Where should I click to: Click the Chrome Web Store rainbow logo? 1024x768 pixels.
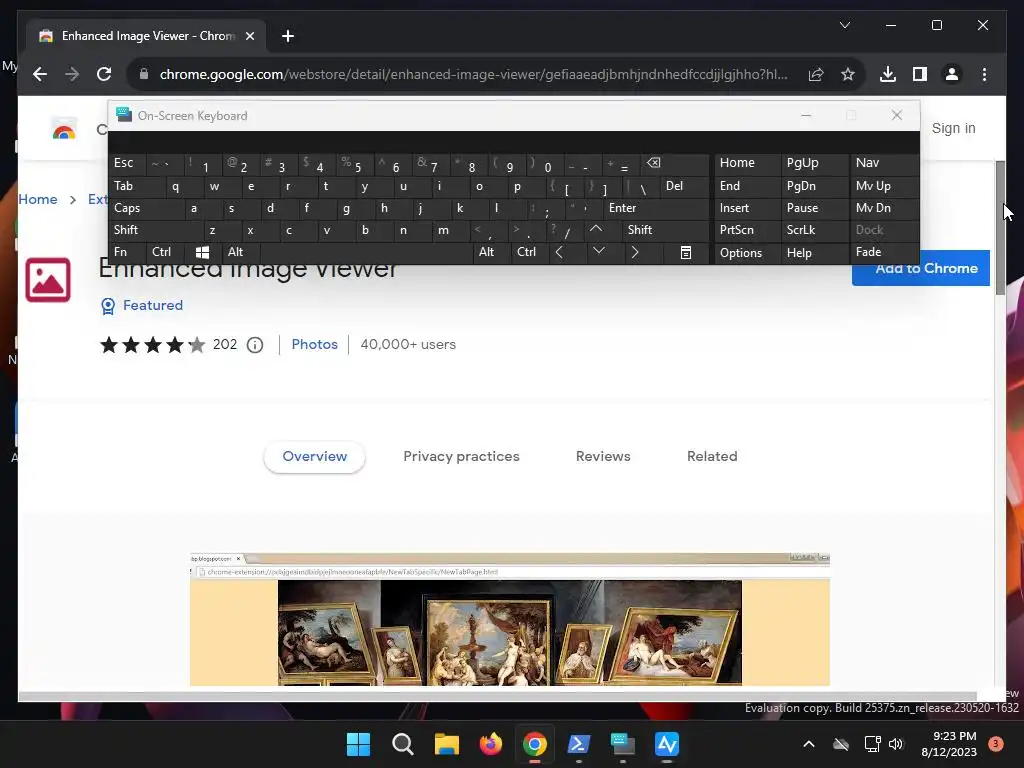[x=64, y=129]
